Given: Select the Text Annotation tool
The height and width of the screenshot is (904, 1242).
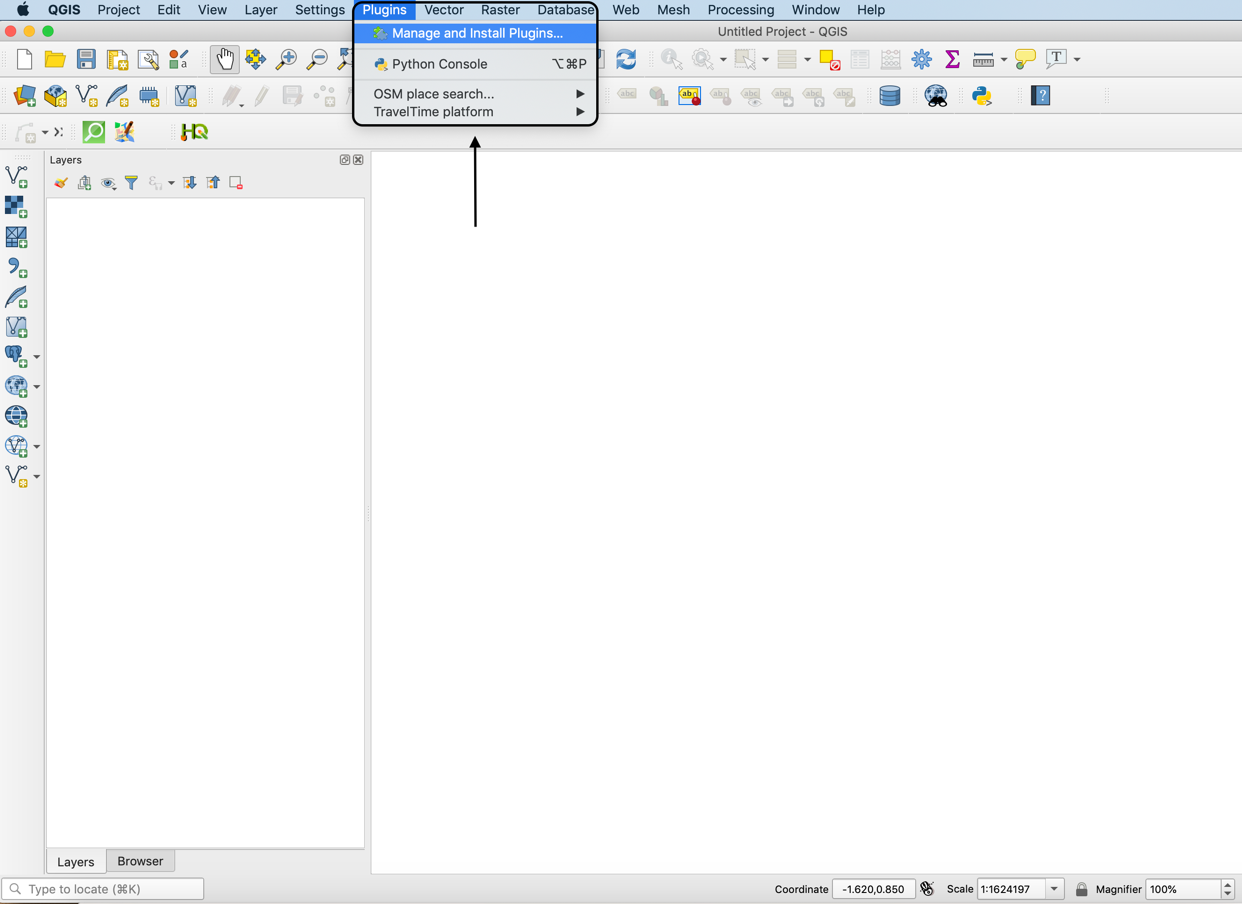Looking at the screenshot, I should click(1056, 59).
